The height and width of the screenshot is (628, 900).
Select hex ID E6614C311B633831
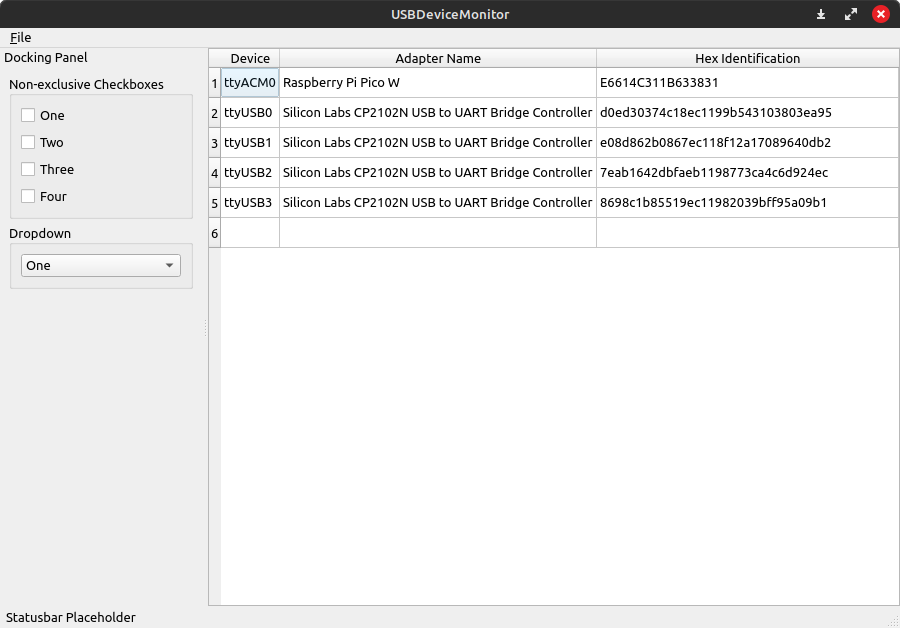(747, 83)
